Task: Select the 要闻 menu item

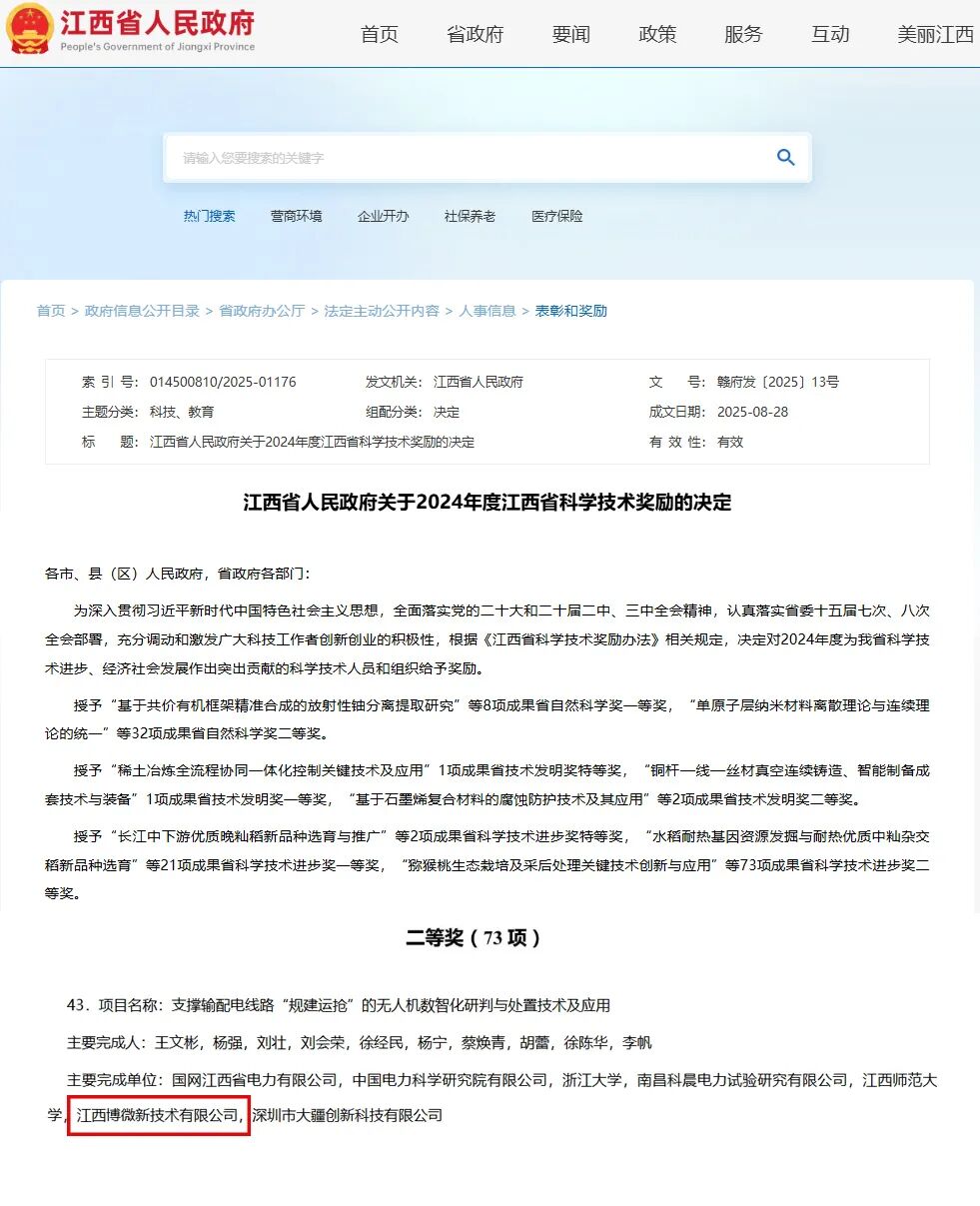Action: point(570,33)
